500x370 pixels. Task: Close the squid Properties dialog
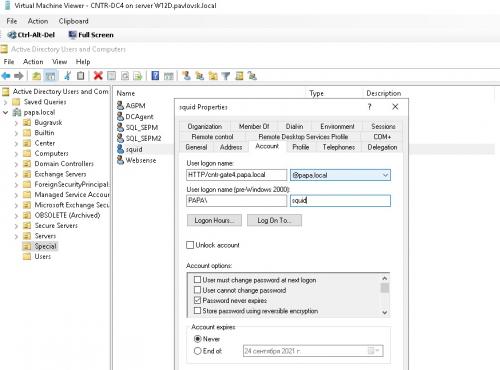395,107
